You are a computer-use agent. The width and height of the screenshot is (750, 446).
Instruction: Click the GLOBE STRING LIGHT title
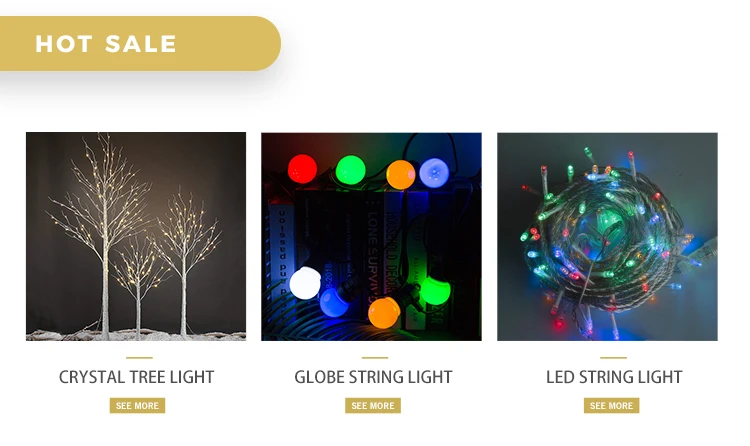click(373, 377)
